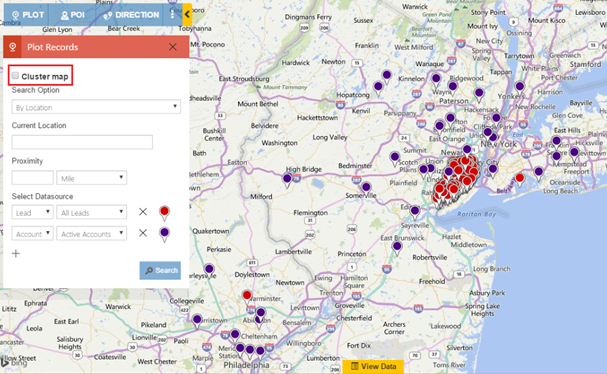Image resolution: width=607 pixels, height=374 pixels.
Task: Click the Proximity value input field
Action: coord(33,178)
